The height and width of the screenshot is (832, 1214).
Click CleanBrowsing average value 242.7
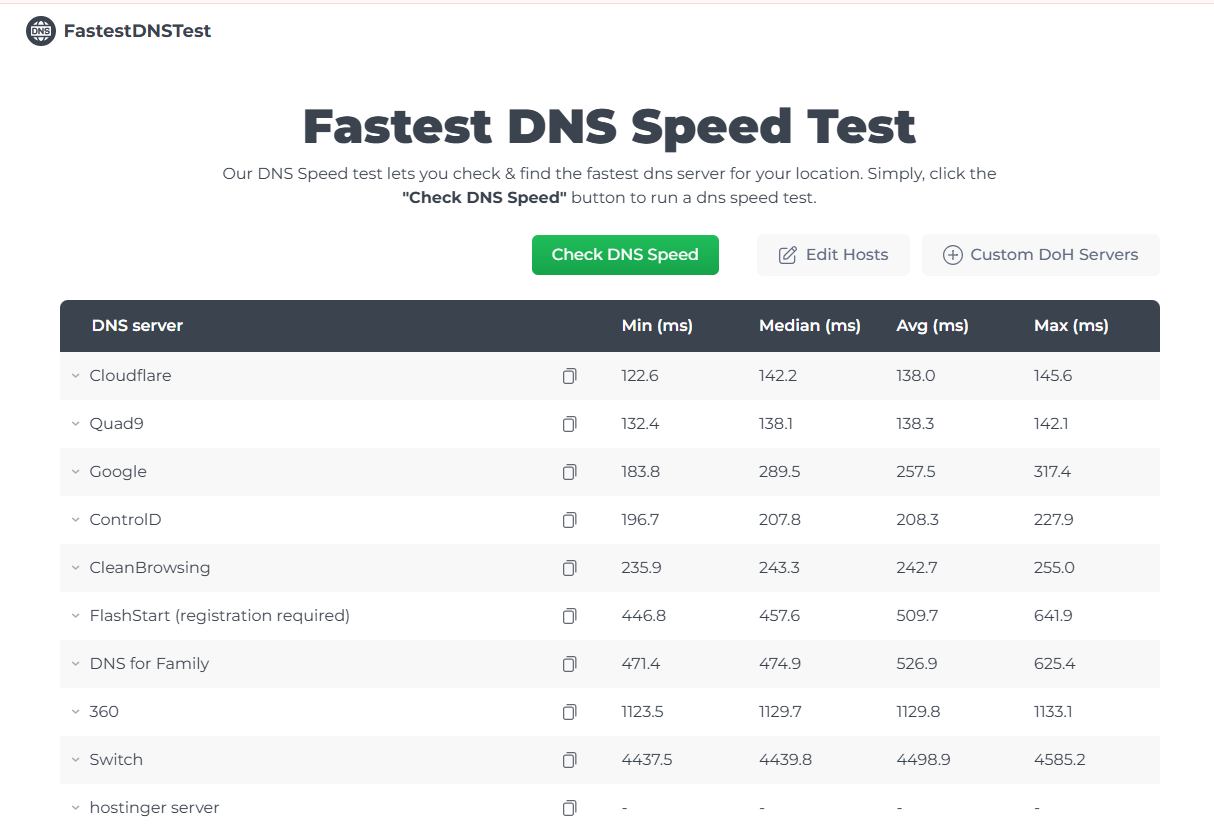[917, 568]
